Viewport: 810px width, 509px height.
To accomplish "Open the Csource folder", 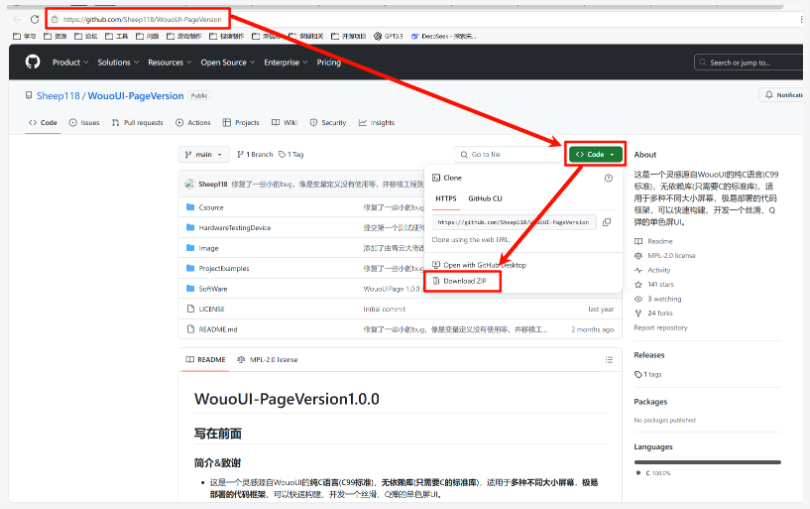I will 211,207.
